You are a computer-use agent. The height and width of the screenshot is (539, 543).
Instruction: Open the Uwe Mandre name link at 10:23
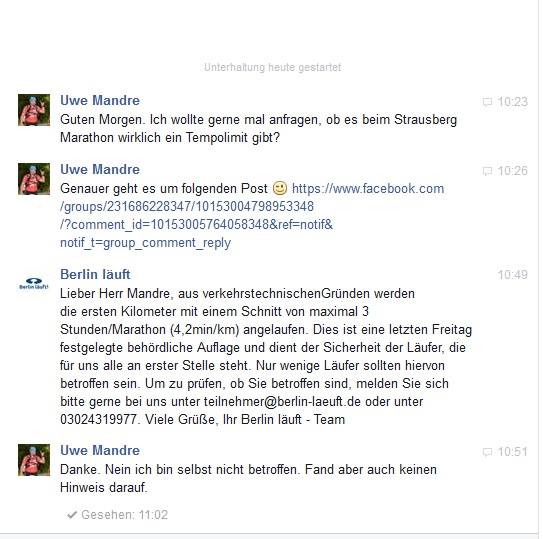click(100, 100)
